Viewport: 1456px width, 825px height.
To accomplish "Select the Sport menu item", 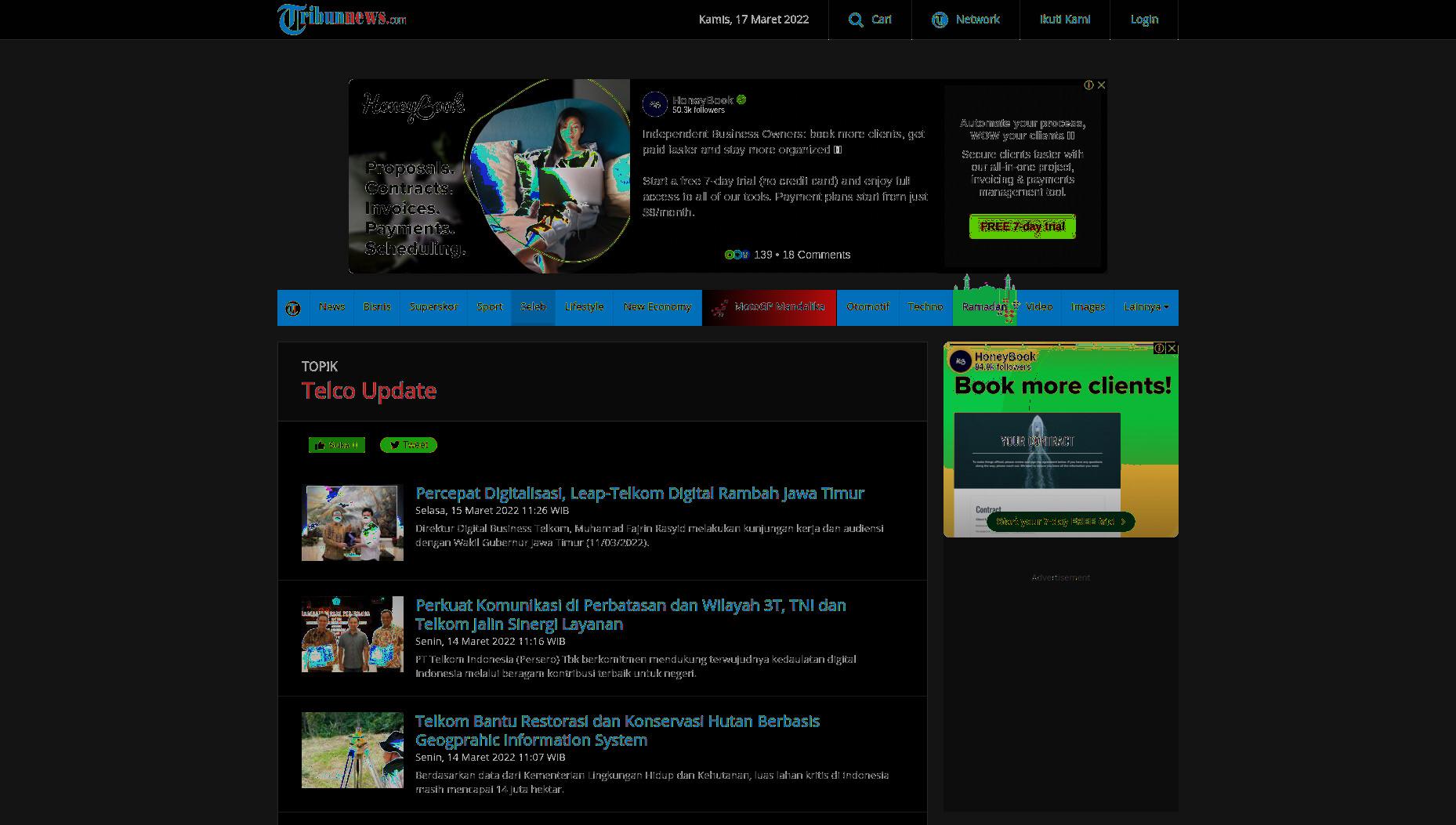I will click(490, 306).
